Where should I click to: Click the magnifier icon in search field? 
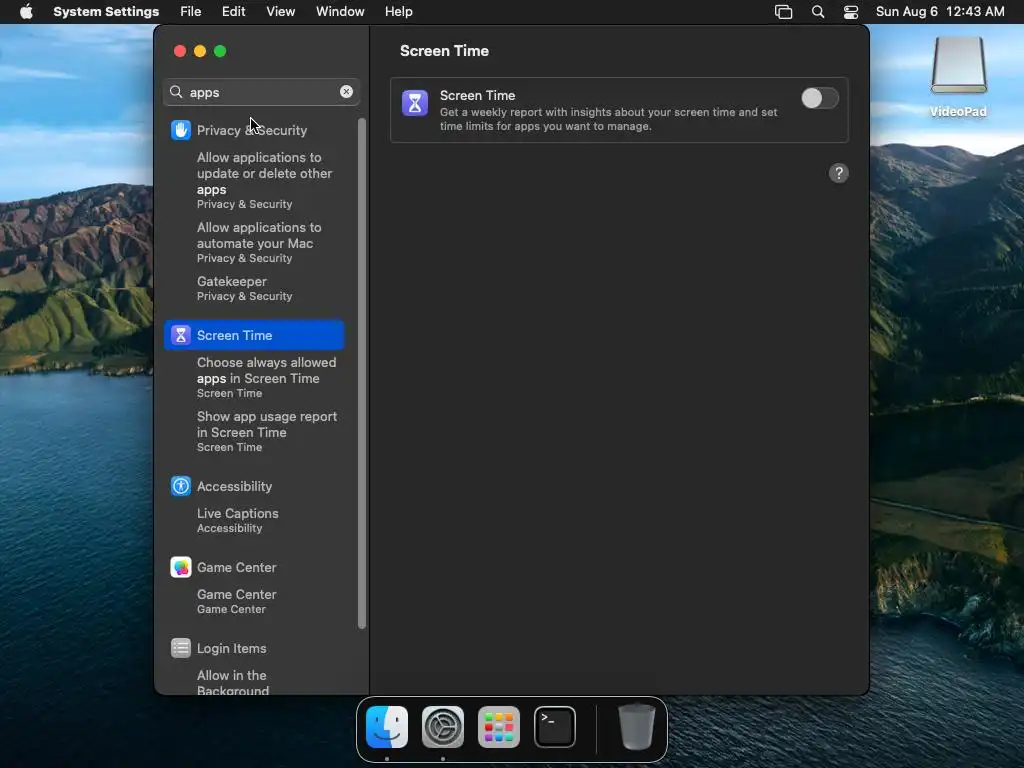point(176,92)
